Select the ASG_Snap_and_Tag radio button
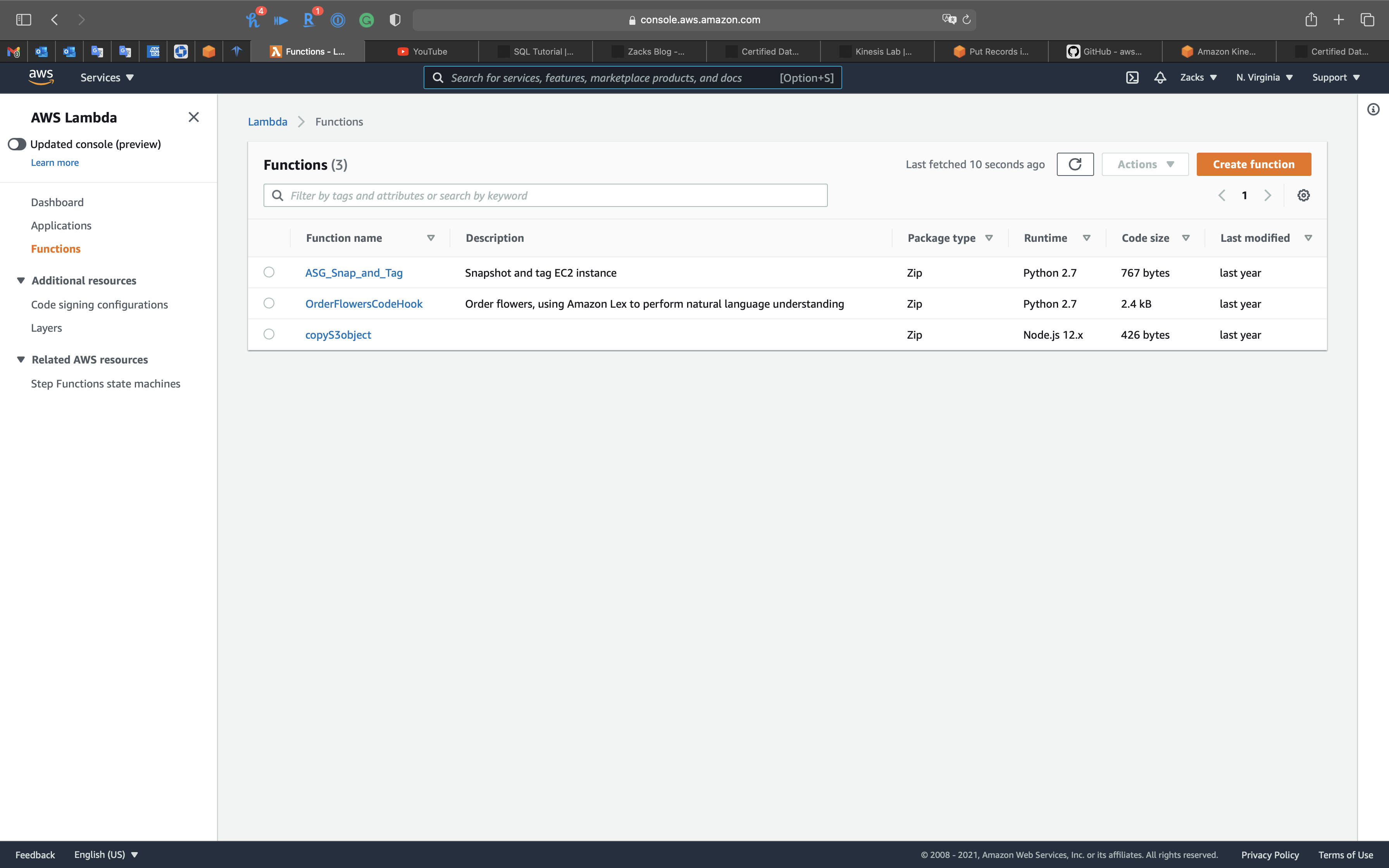The height and width of the screenshot is (868, 1389). click(x=269, y=272)
